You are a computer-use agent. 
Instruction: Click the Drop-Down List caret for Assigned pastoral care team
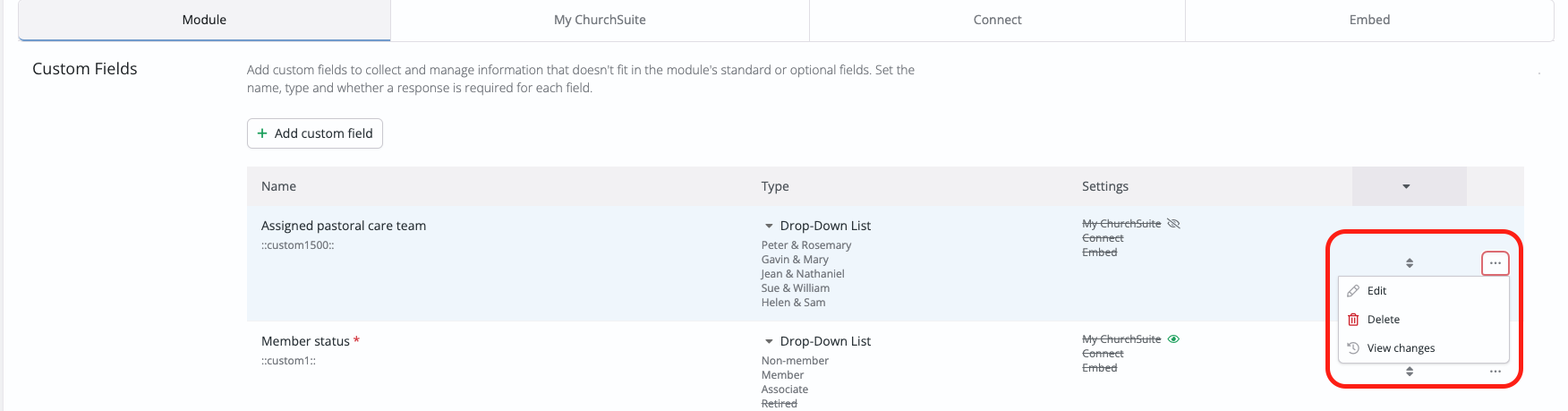[769, 226]
